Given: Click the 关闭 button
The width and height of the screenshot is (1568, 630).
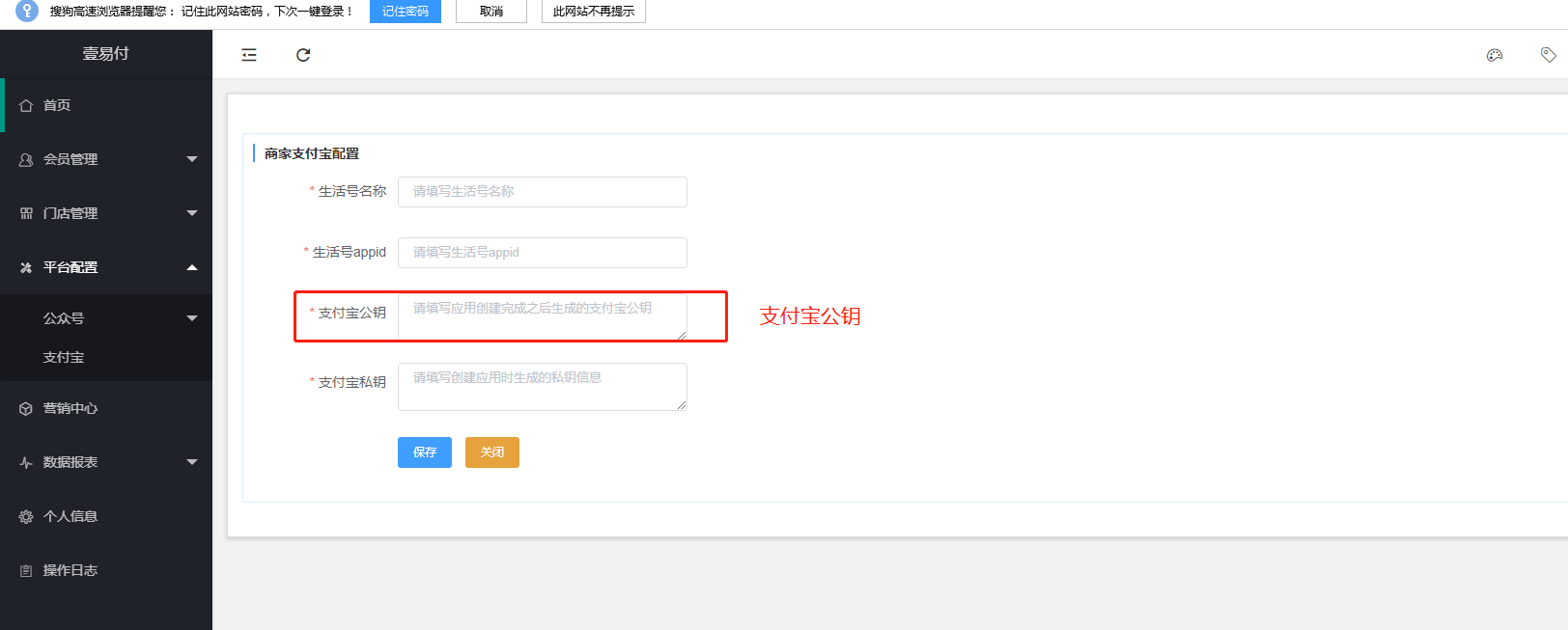Looking at the screenshot, I should (x=492, y=452).
